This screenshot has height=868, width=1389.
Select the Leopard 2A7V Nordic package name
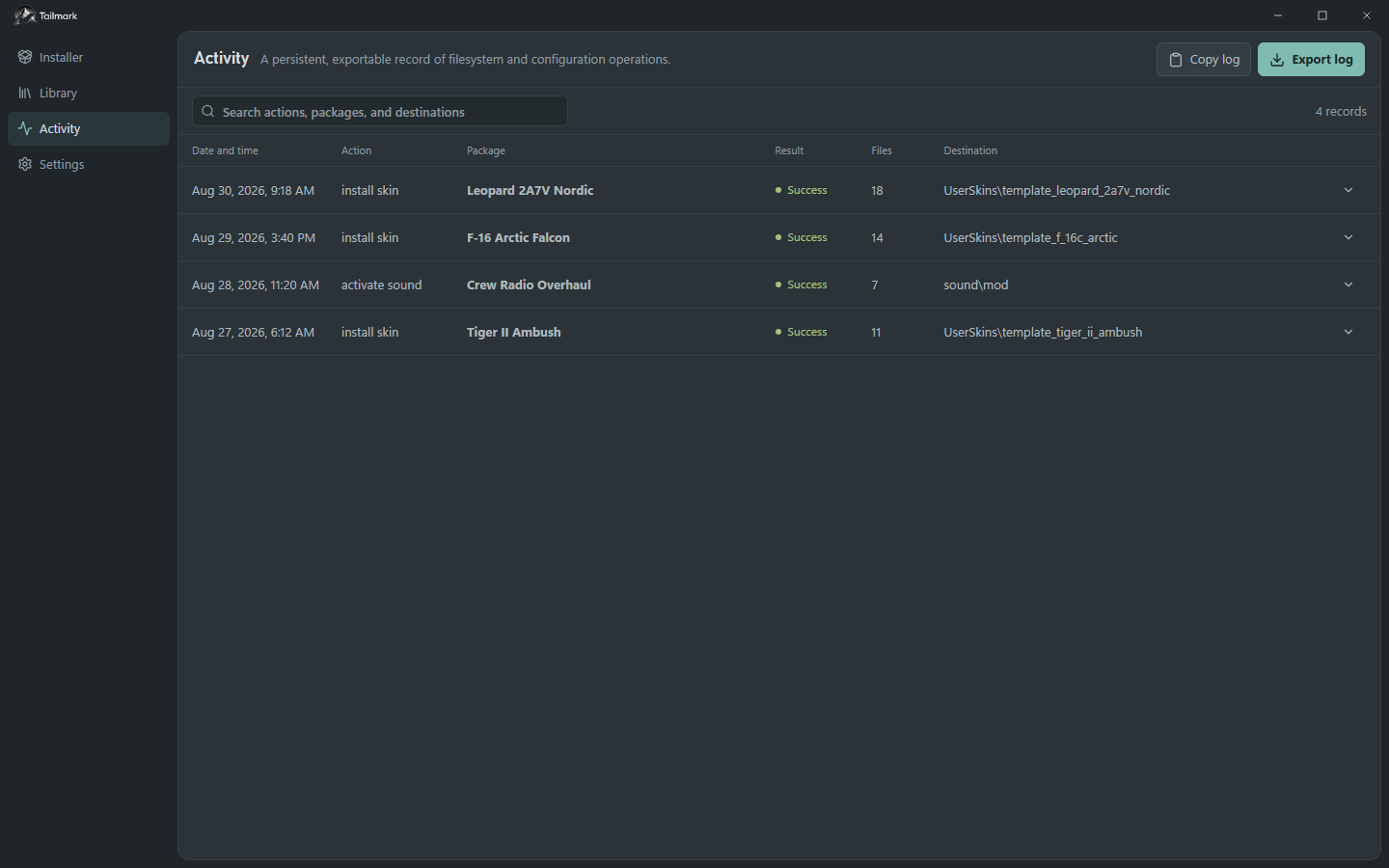pos(530,190)
